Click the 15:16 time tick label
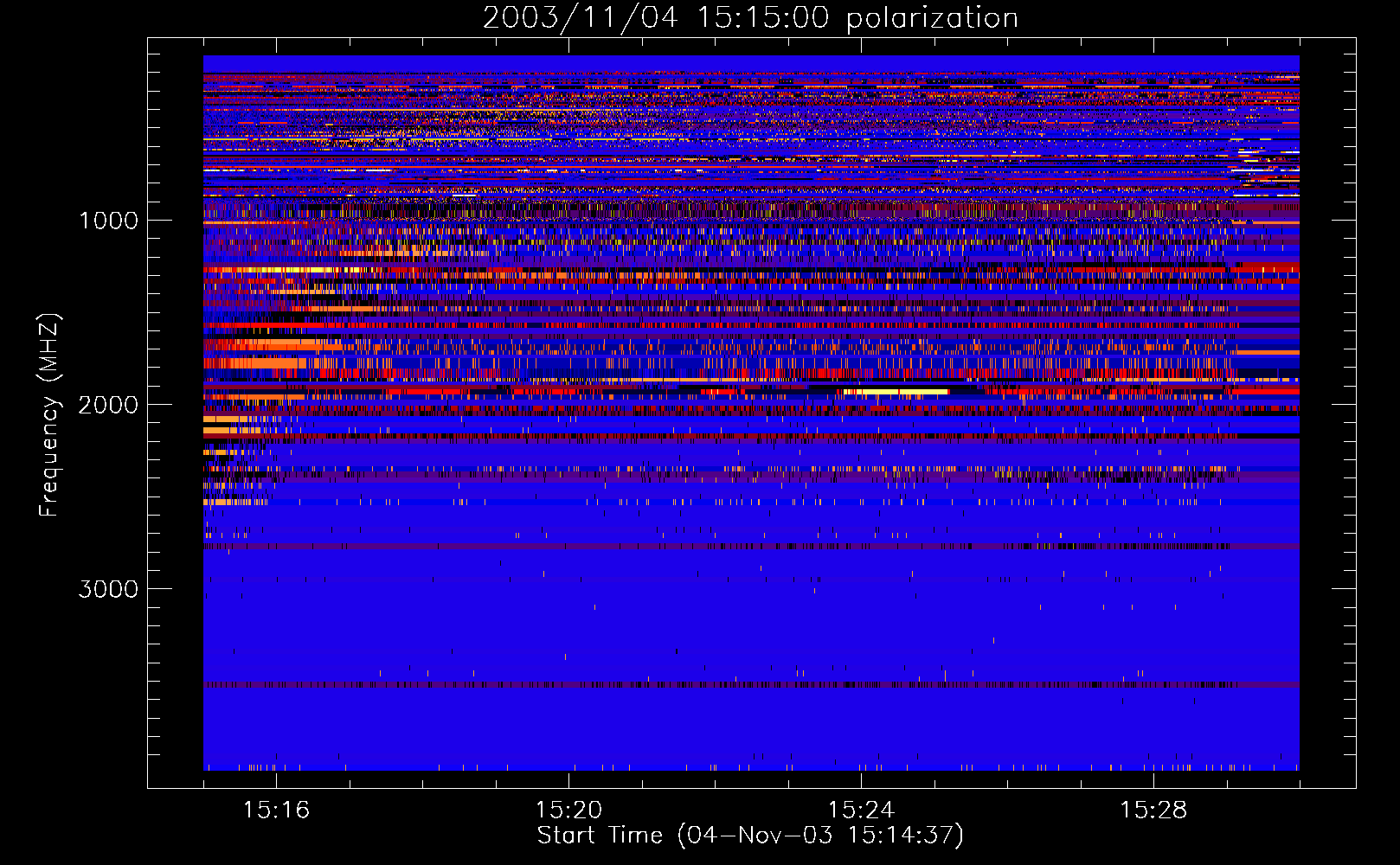The height and width of the screenshot is (865, 1400). coord(276,811)
